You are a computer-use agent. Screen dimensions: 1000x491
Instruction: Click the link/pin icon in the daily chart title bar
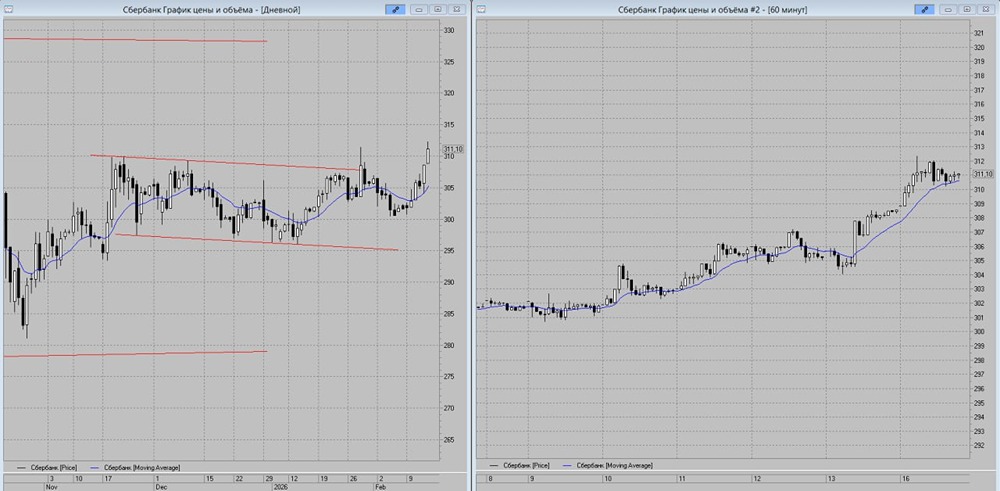[x=395, y=10]
